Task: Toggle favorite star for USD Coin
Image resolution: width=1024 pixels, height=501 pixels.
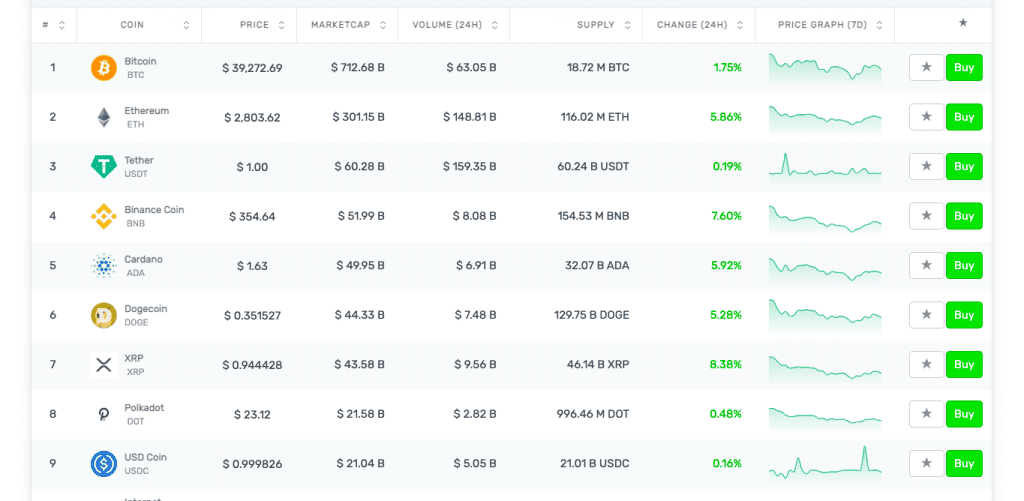Action: pyautogui.click(x=926, y=464)
